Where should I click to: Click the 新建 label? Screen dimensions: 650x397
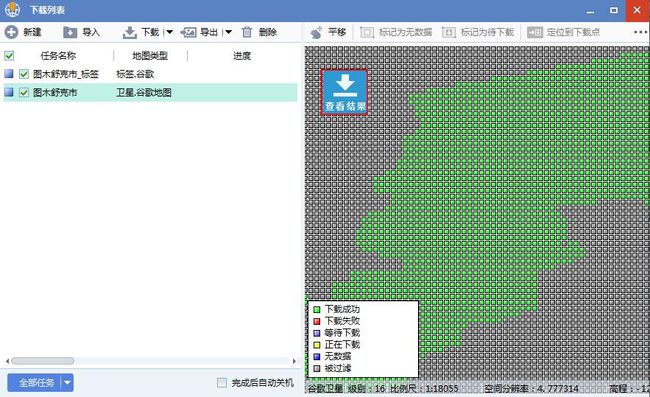click(x=32, y=32)
